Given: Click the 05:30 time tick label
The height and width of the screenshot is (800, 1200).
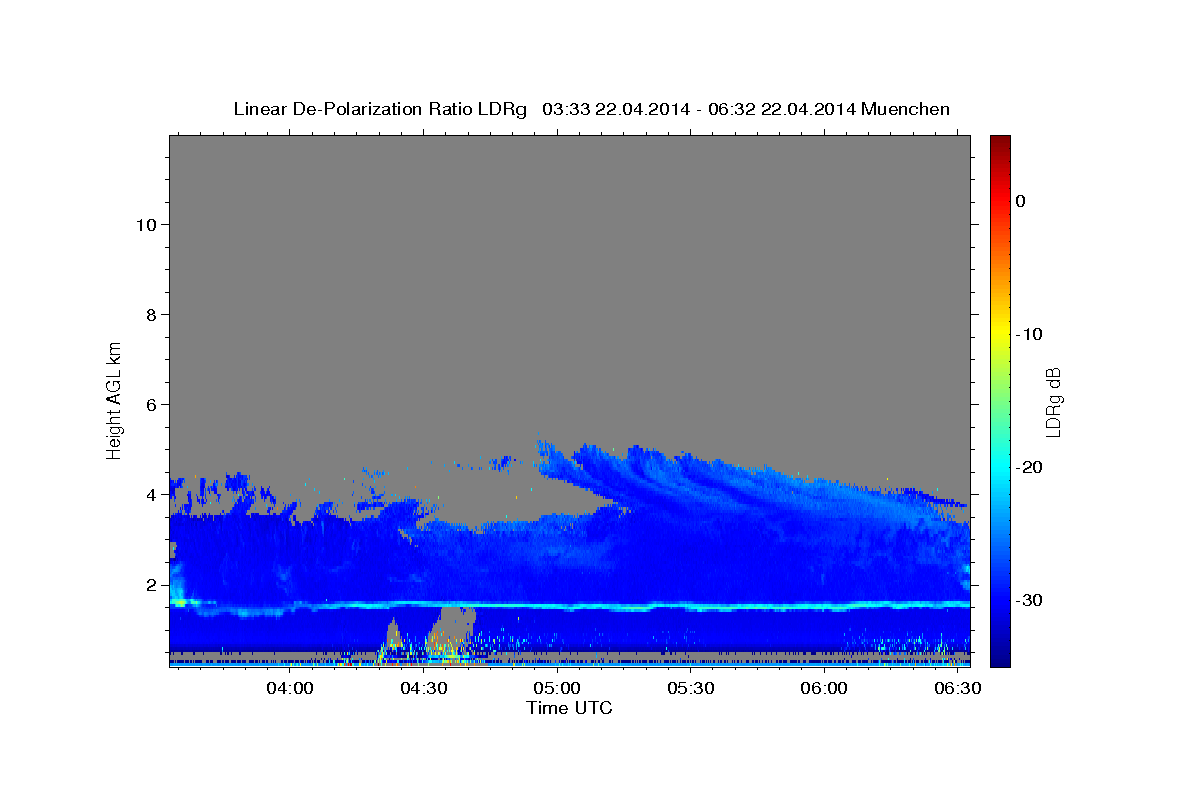Looking at the screenshot, I should tap(690, 689).
